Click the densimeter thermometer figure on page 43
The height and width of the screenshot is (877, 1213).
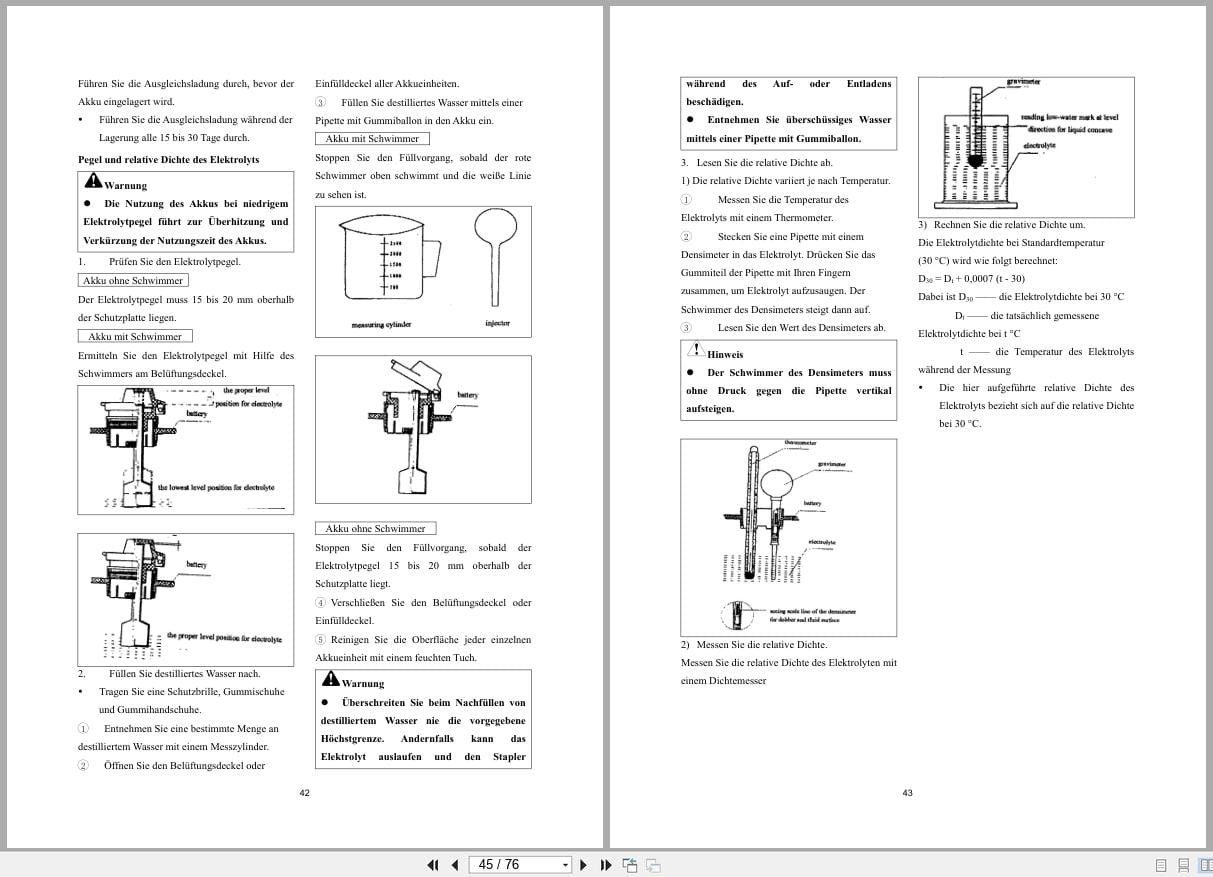(x=788, y=537)
